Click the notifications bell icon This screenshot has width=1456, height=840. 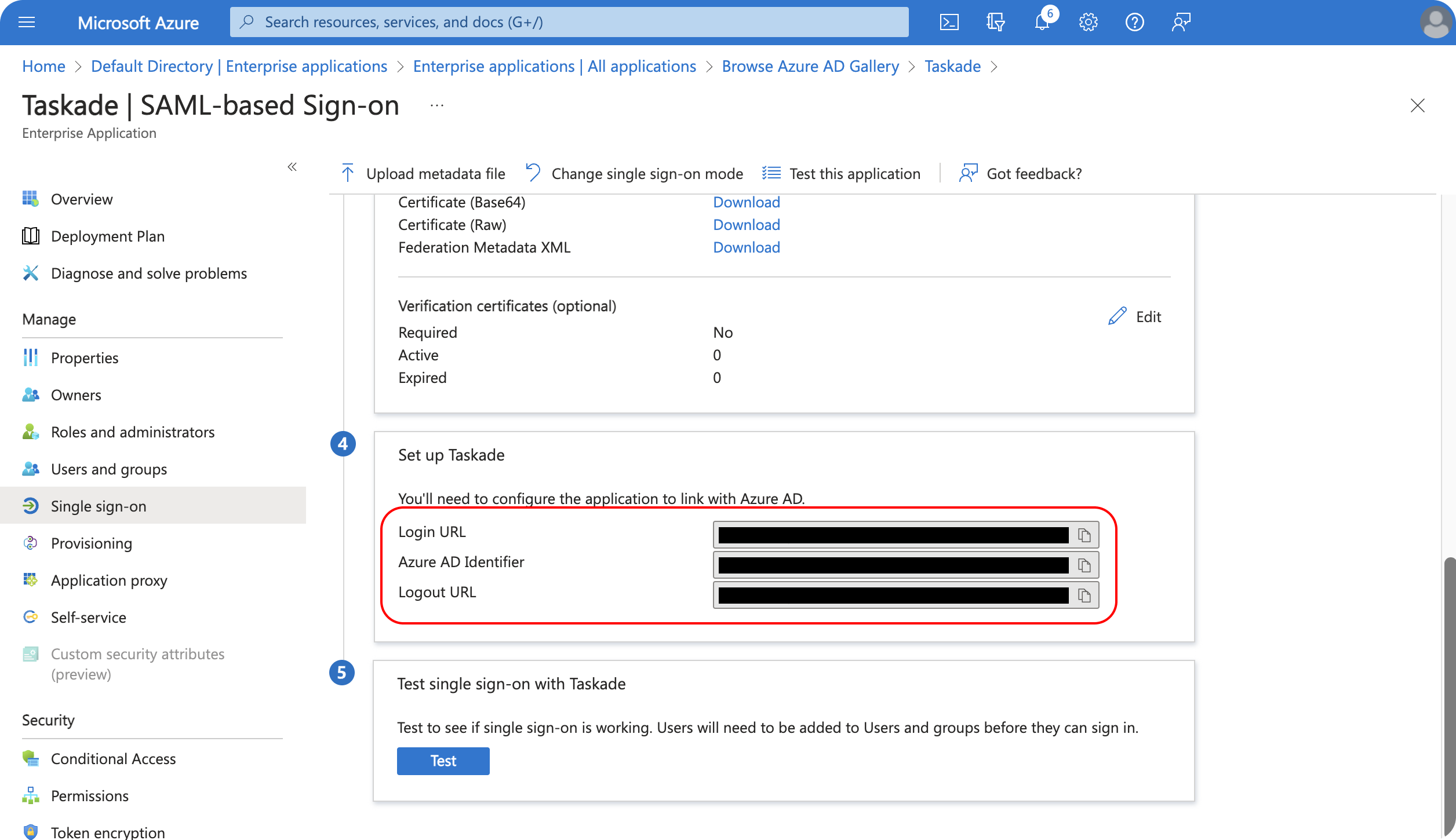click(x=1042, y=22)
